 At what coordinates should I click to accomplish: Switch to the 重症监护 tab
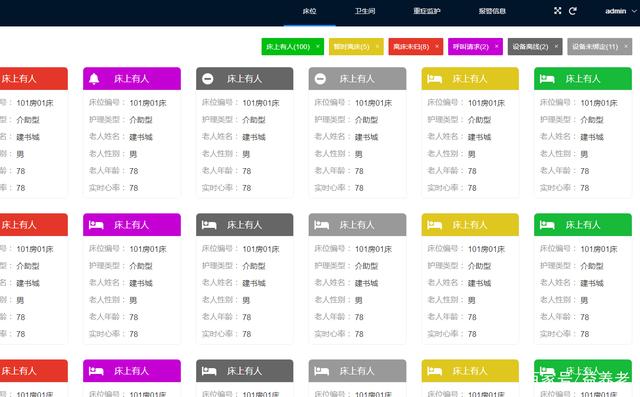tap(427, 11)
